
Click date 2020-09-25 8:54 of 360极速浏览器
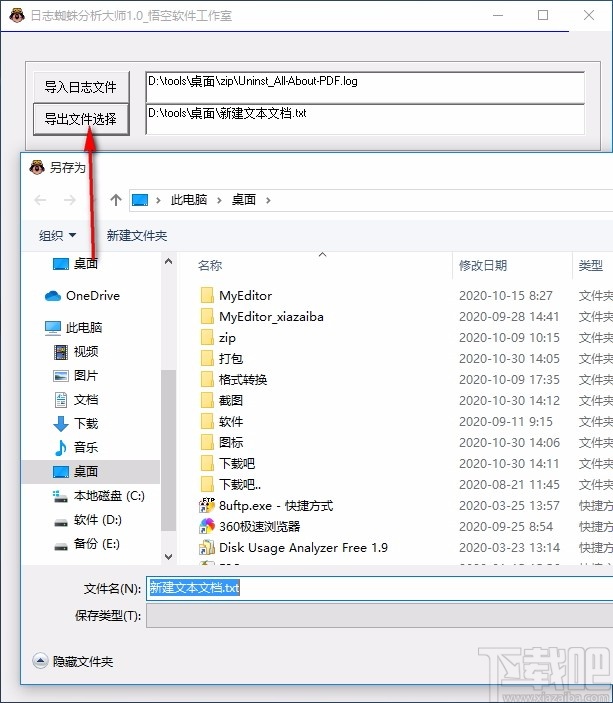click(x=506, y=526)
